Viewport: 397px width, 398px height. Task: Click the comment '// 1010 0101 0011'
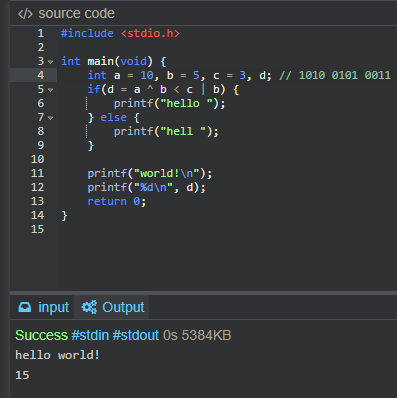pos(335,75)
